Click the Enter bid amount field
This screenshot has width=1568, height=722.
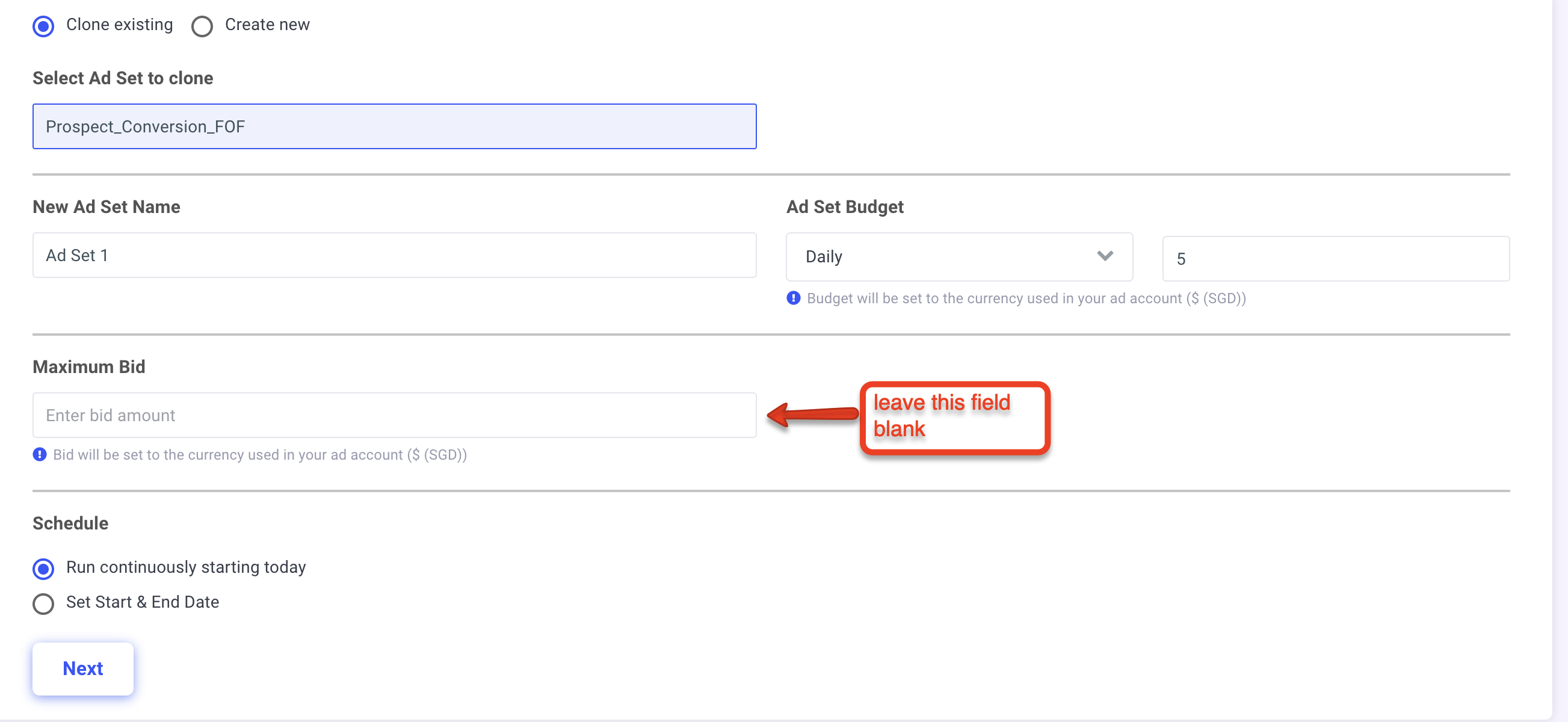click(x=395, y=415)
